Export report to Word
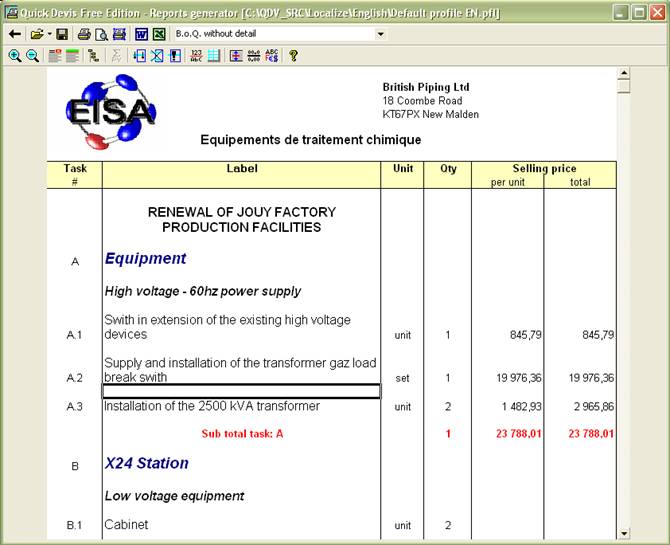Screen dimensions: 670x545 point(141,34)
